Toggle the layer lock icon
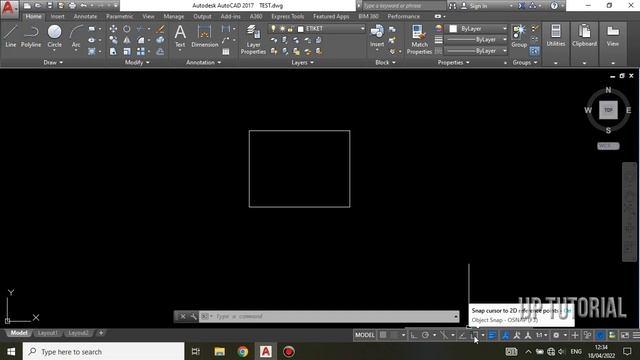640x360 pixels. pos(291,29)
